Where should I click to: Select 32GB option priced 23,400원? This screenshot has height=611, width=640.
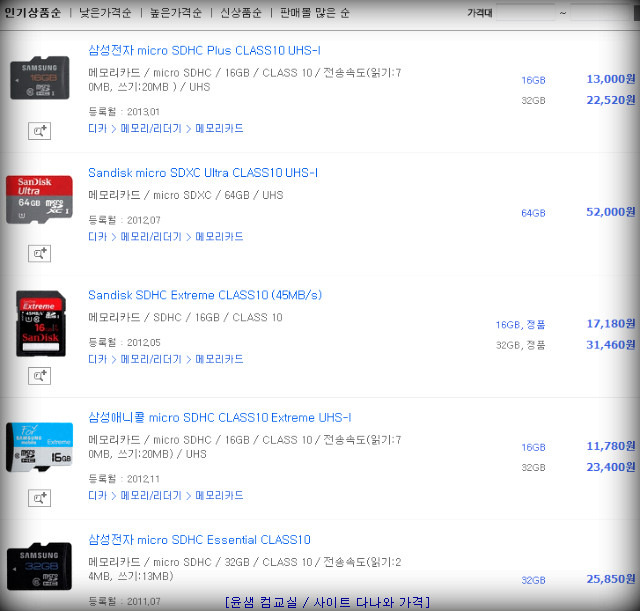(x=533, y=468)
